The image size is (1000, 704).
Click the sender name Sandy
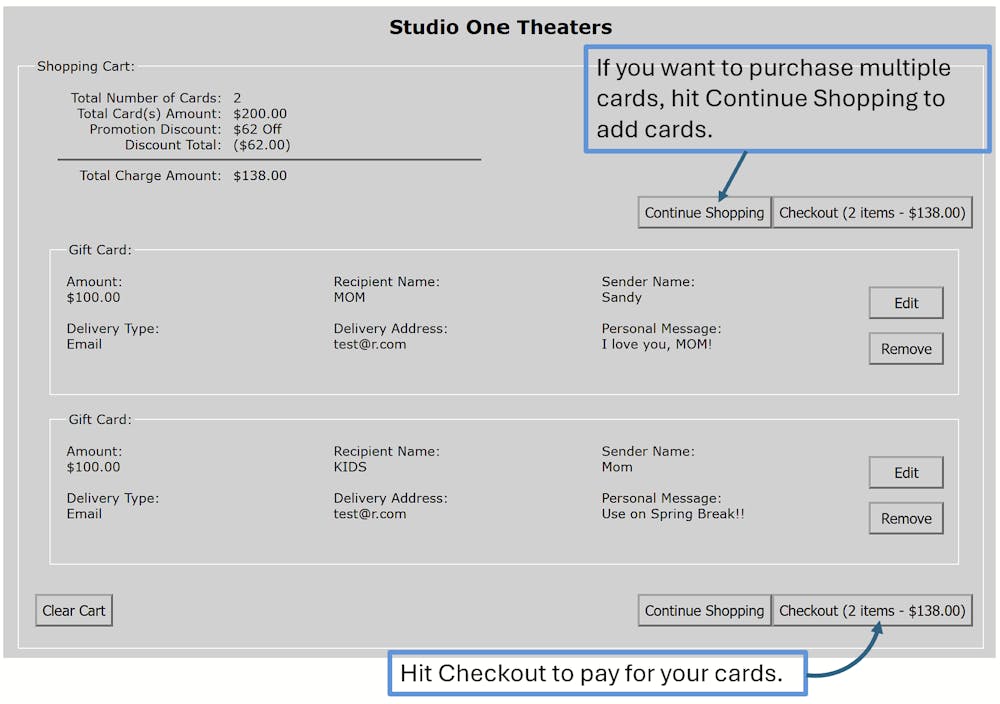tap(621, 297)
